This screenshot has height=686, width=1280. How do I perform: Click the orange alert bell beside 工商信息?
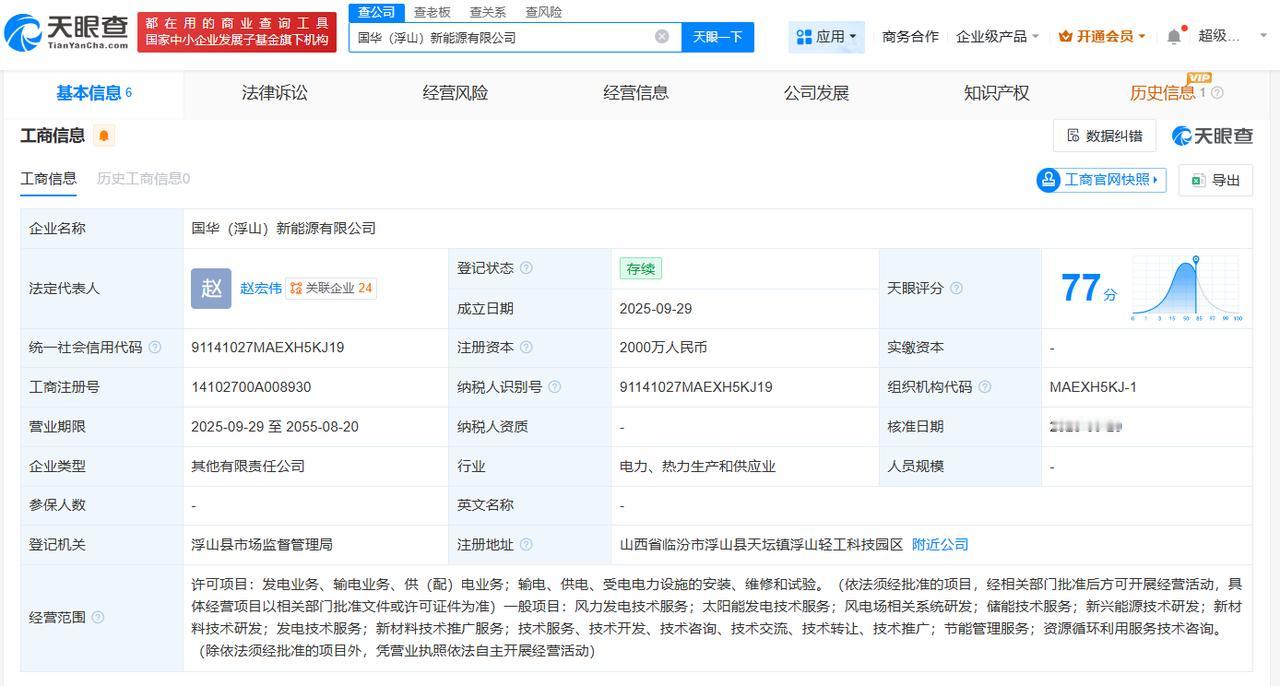click(x=104, y=135)
